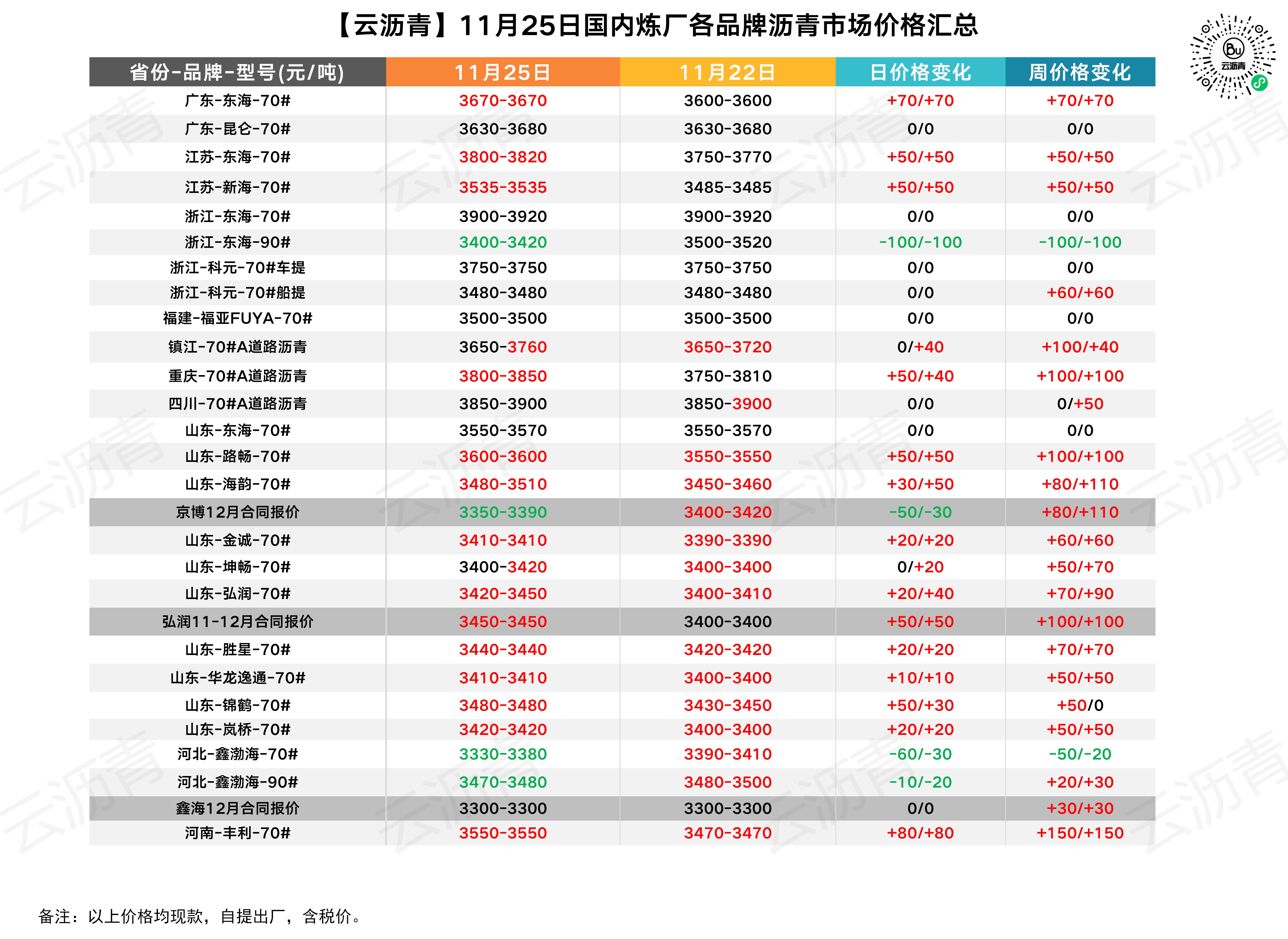1288x939 pixels.
Task: Click the row label 江苏-东海-70#
Action: pyautogui.click(x=237, y=157)
